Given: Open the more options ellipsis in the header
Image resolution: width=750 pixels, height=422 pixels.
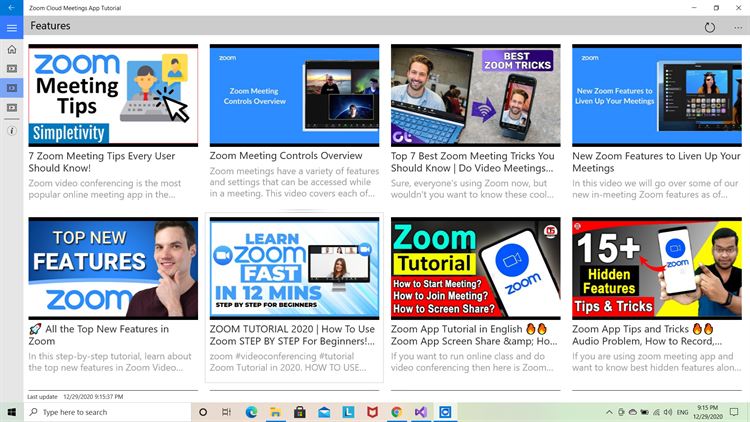Looking at the screenshot, I should coord(738,28).
